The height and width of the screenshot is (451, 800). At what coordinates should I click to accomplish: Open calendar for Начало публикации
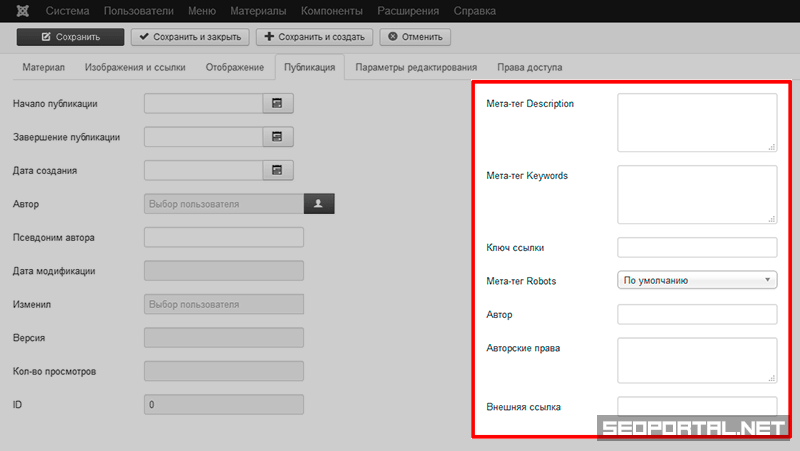click(278, 103)
